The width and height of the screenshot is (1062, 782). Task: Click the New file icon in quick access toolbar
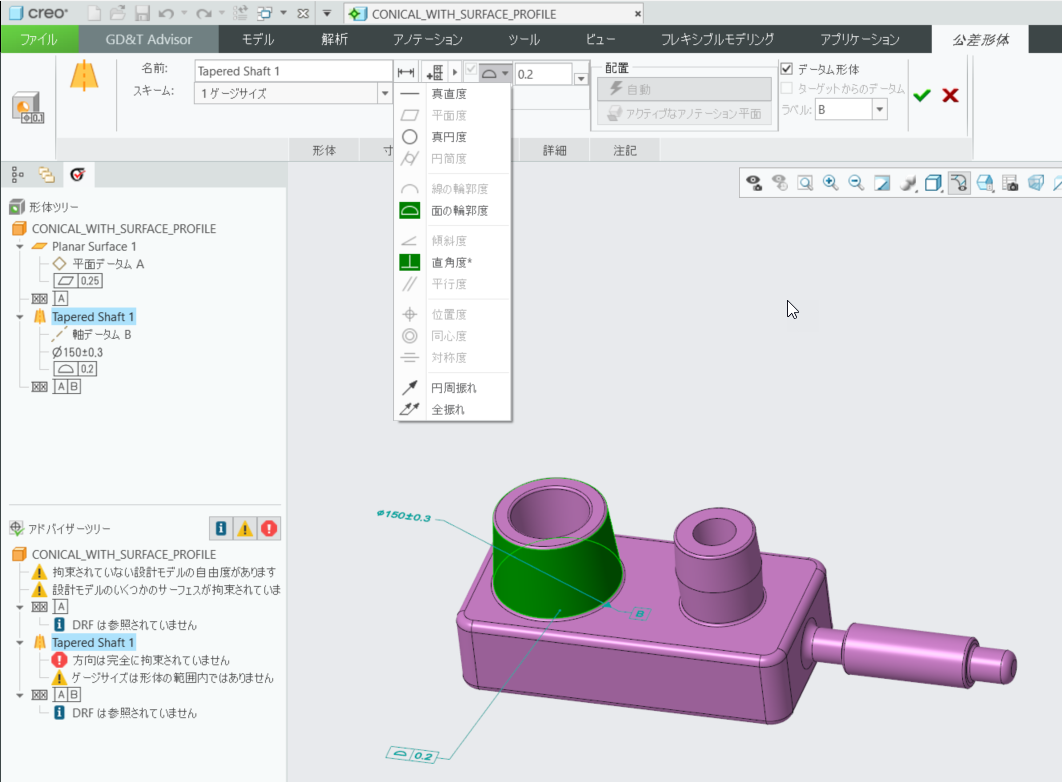click(95, 14)
